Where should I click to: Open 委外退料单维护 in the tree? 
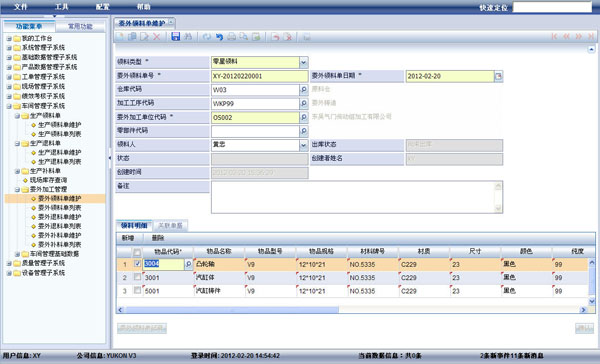(x=60, y=217)
